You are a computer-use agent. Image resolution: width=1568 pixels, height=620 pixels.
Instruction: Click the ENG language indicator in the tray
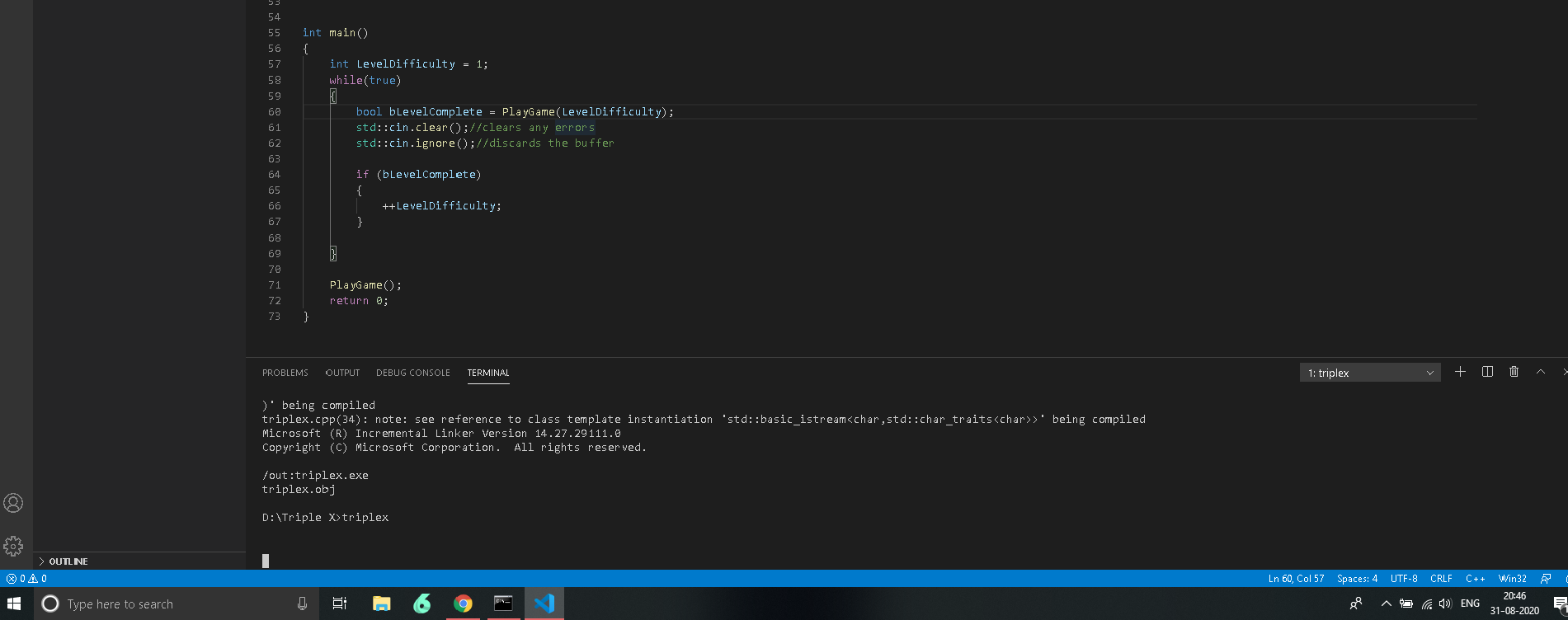1470,604
